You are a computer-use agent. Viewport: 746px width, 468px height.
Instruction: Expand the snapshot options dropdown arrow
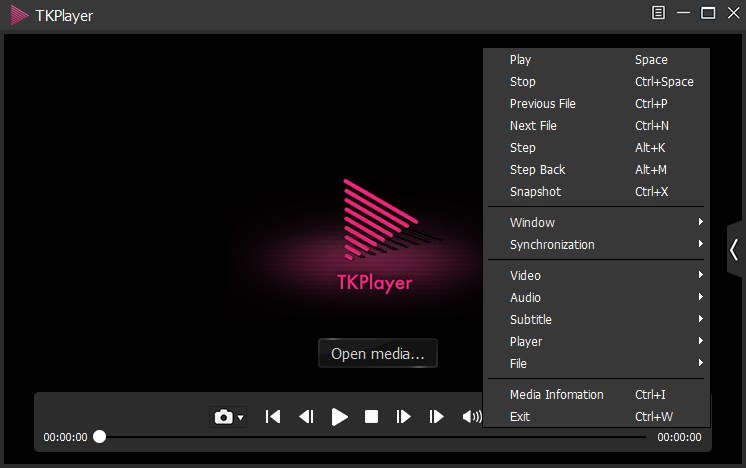pos(241,418)
